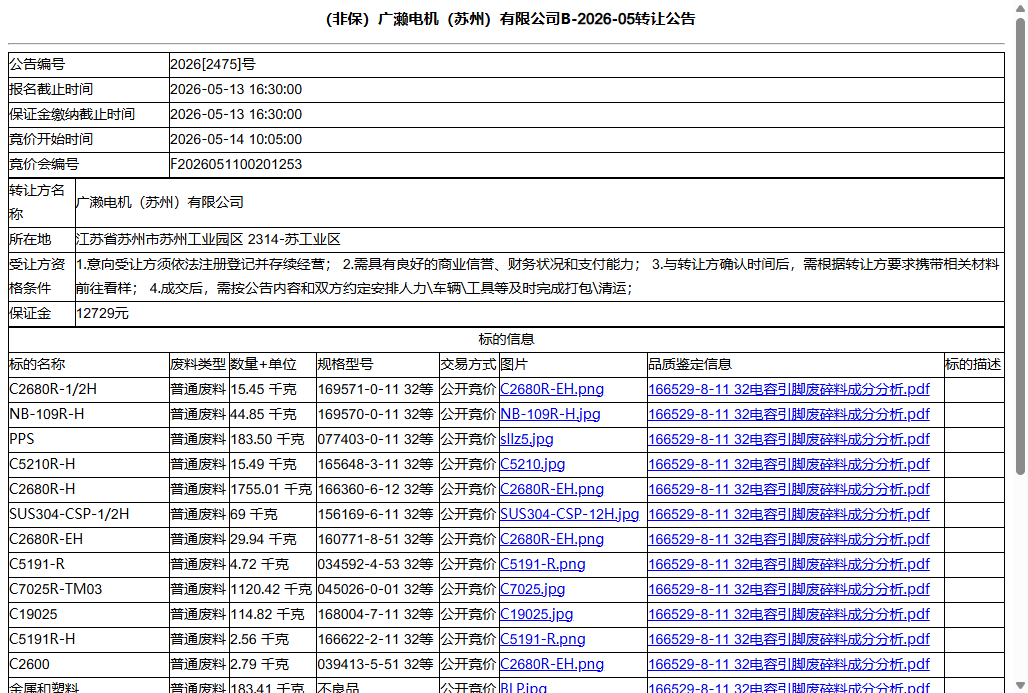The width and height of the screenshot is (1028, 693).
Task: Open image link in C2680R-H row
Action: pyautogui.click(x=551, y=489)
